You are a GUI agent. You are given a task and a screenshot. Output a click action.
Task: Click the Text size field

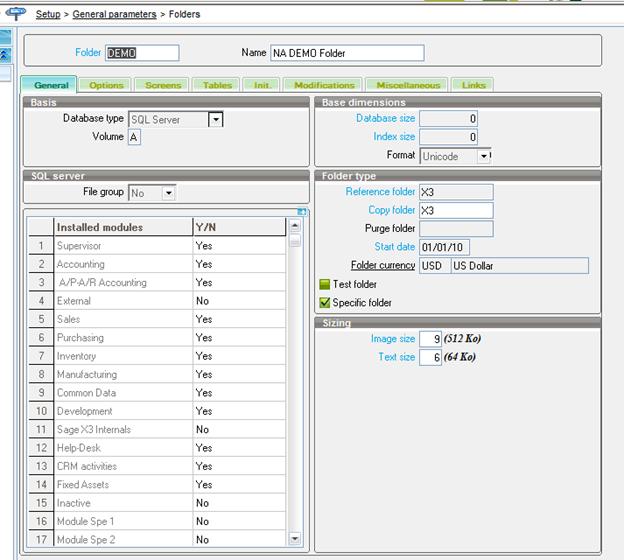point(430,357)
